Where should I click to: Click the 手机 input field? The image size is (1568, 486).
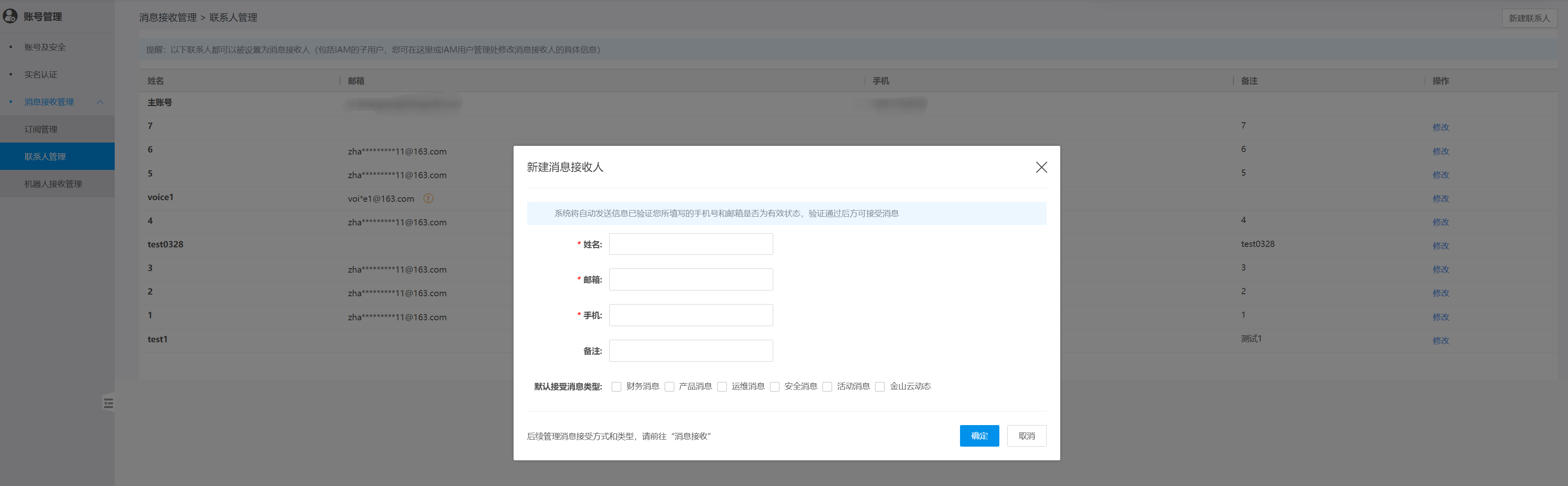pyautogui.click(x=691, y=315)
